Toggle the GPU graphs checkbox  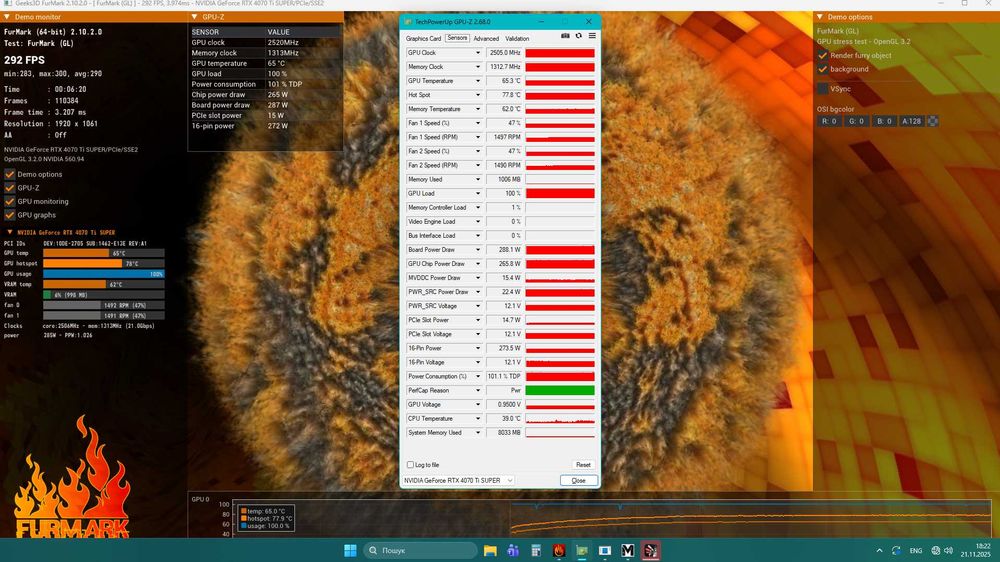(x=10, y=215)
